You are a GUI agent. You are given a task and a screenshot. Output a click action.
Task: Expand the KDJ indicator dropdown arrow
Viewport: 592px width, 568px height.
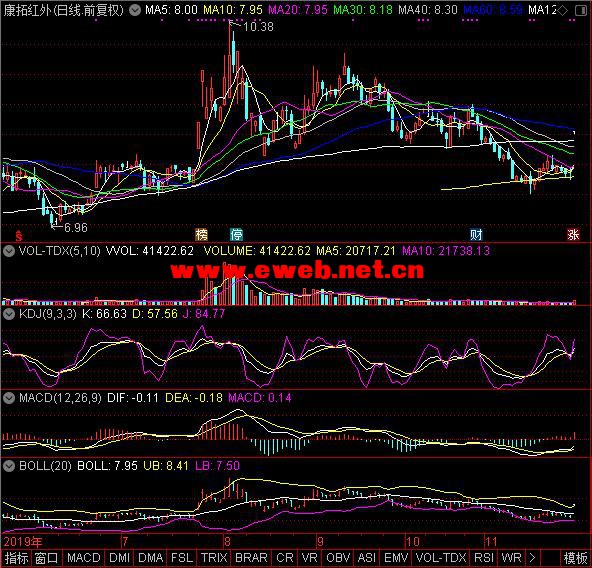[x=9, y=314]
